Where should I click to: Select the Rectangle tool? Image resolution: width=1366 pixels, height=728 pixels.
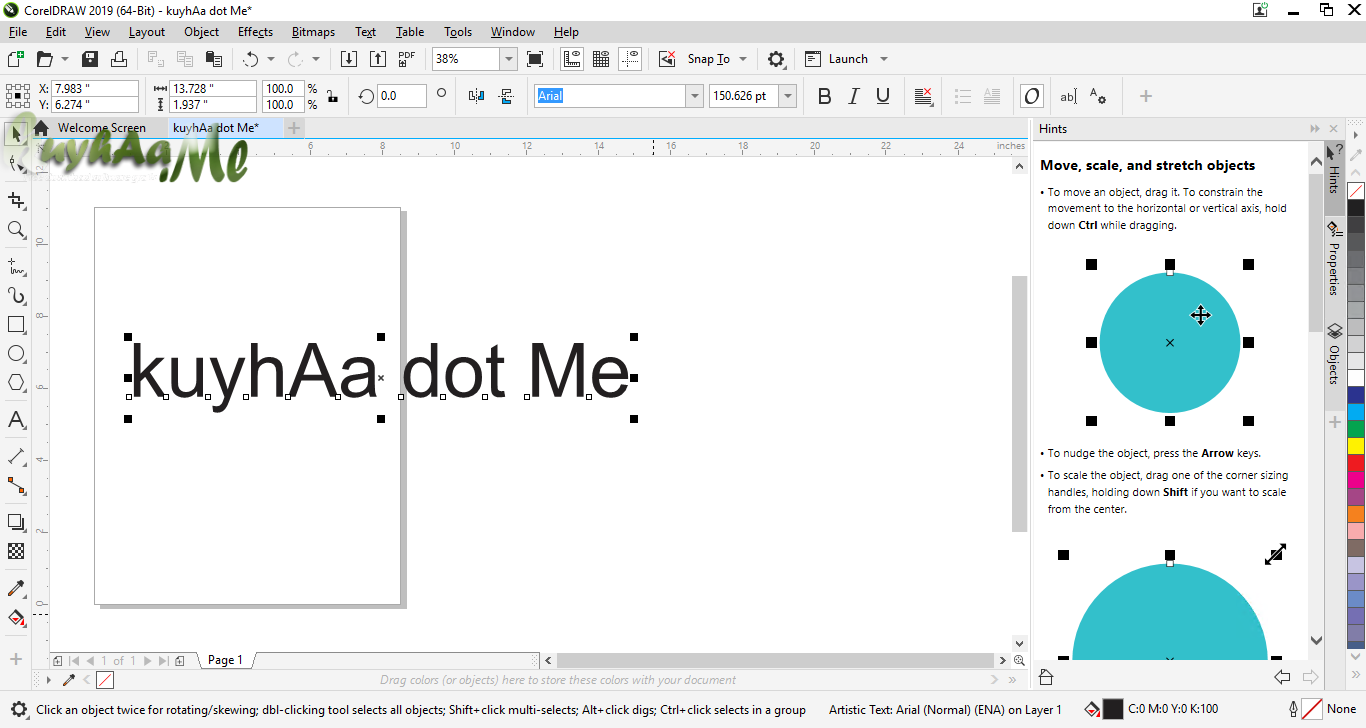pyautogui.click(x=16, y=325)
